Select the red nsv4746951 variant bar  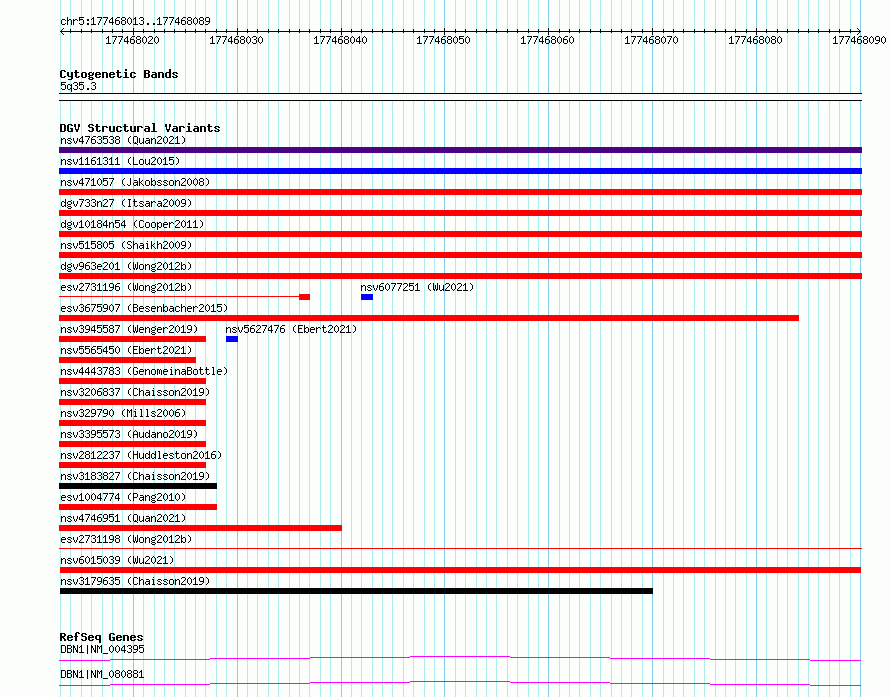click(200, 528)
